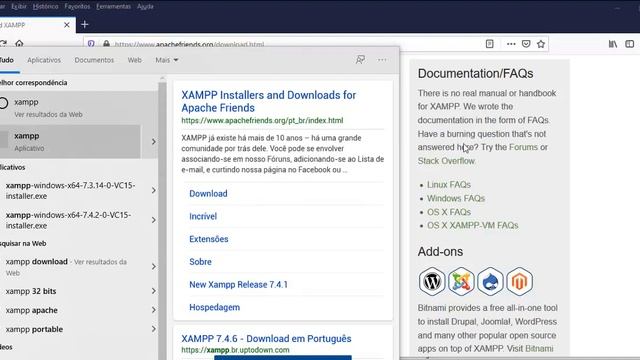Click the Drupal add-on icon
The height and width of the screenshot is (360, 640).
click(x=490, y=281)
